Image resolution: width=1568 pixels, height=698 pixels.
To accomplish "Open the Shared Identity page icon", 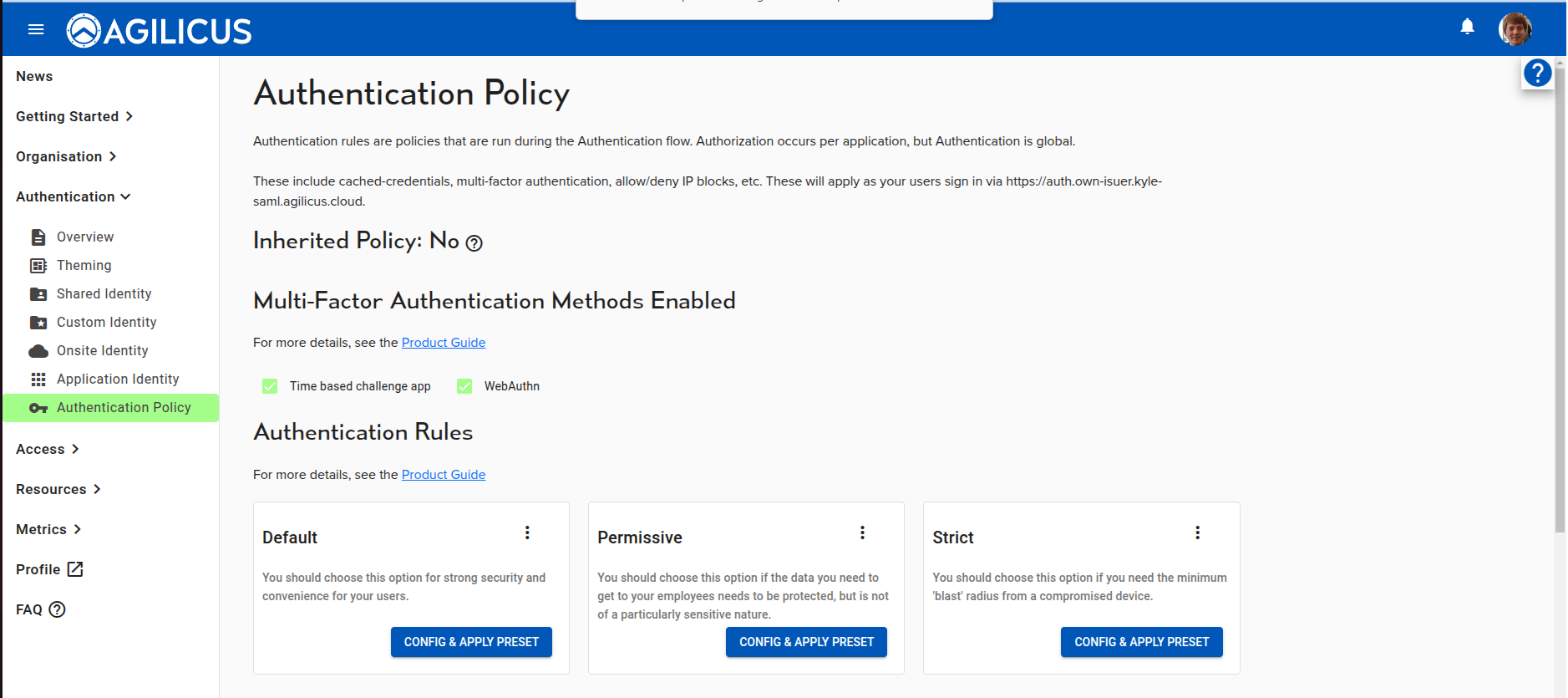I will [38, 293].
